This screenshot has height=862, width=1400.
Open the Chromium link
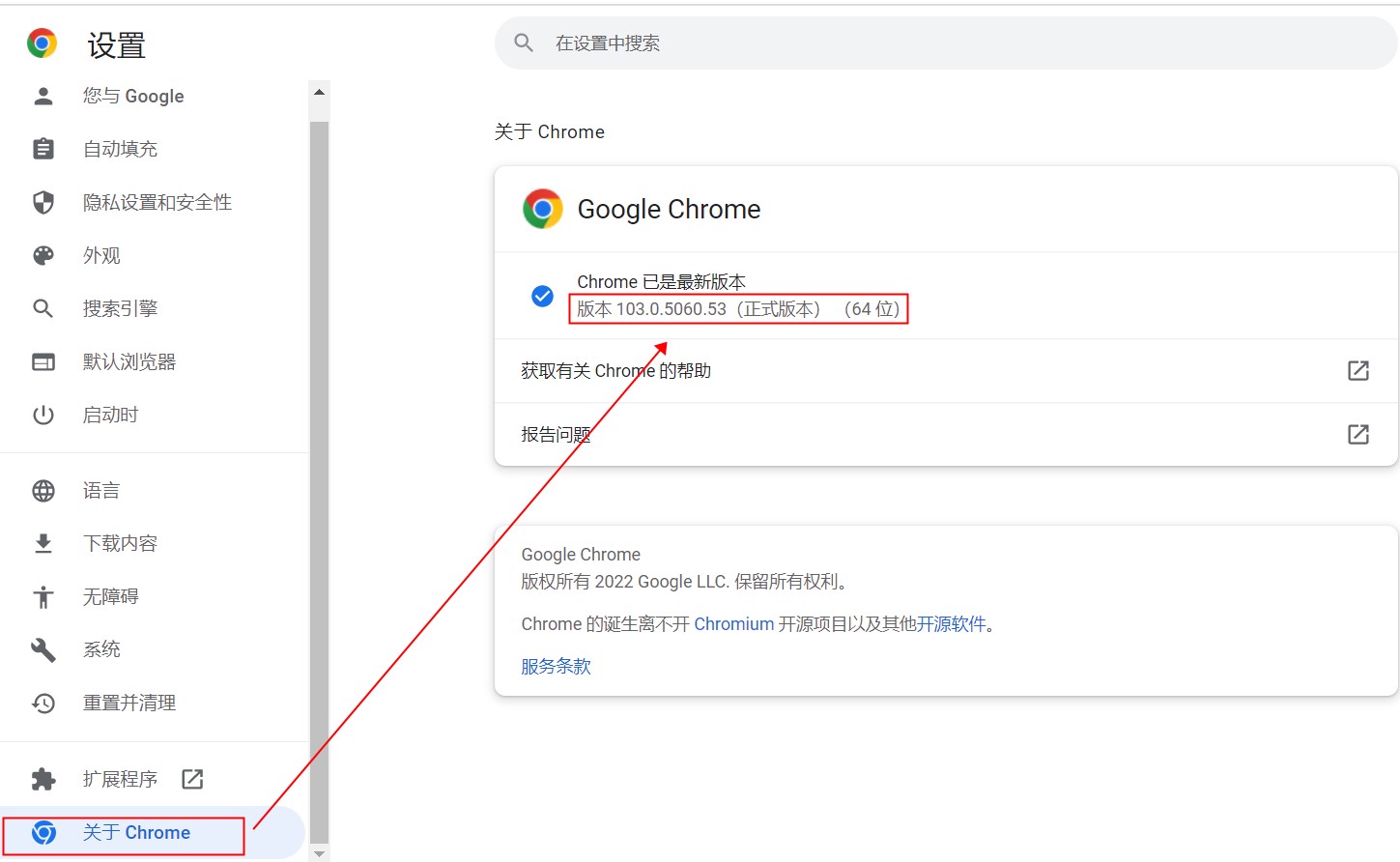tap(733, 624)
